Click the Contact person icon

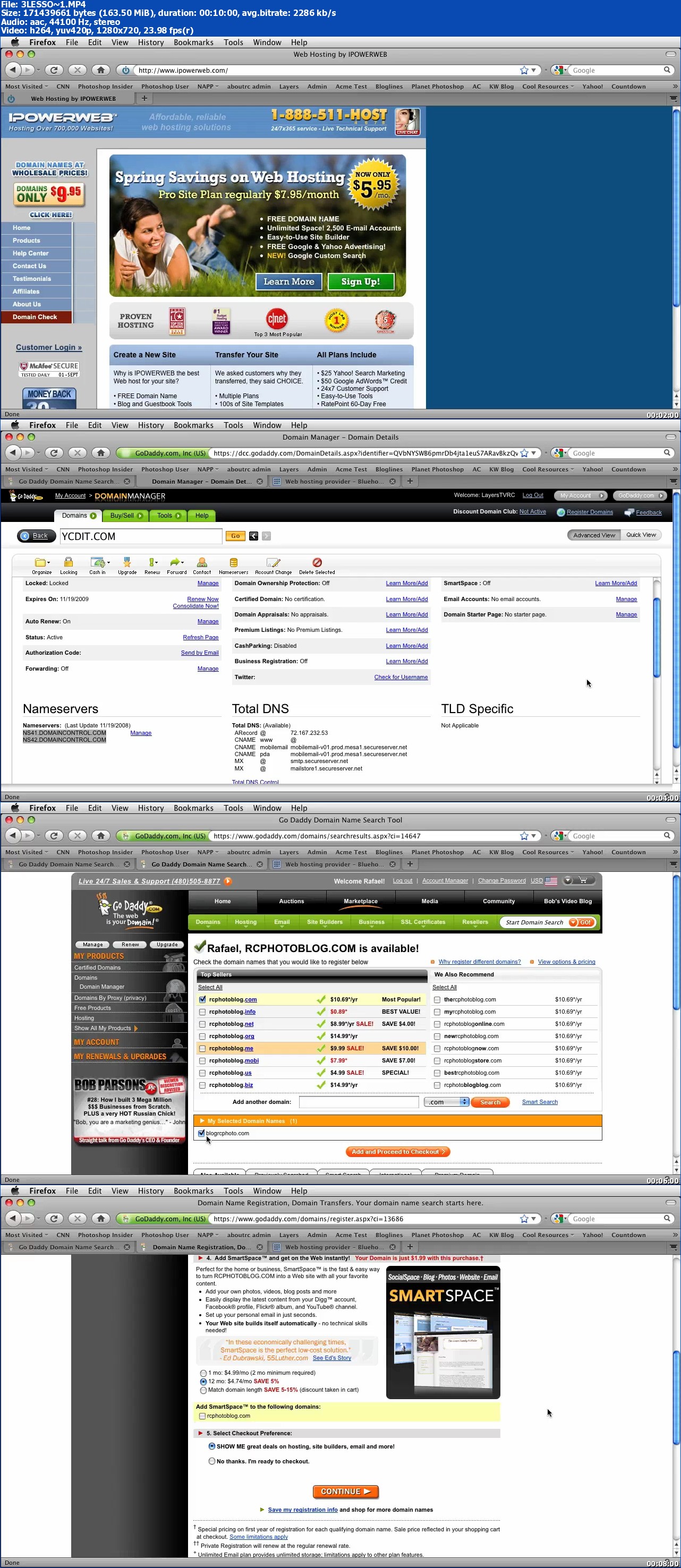[x=202, y=562]
